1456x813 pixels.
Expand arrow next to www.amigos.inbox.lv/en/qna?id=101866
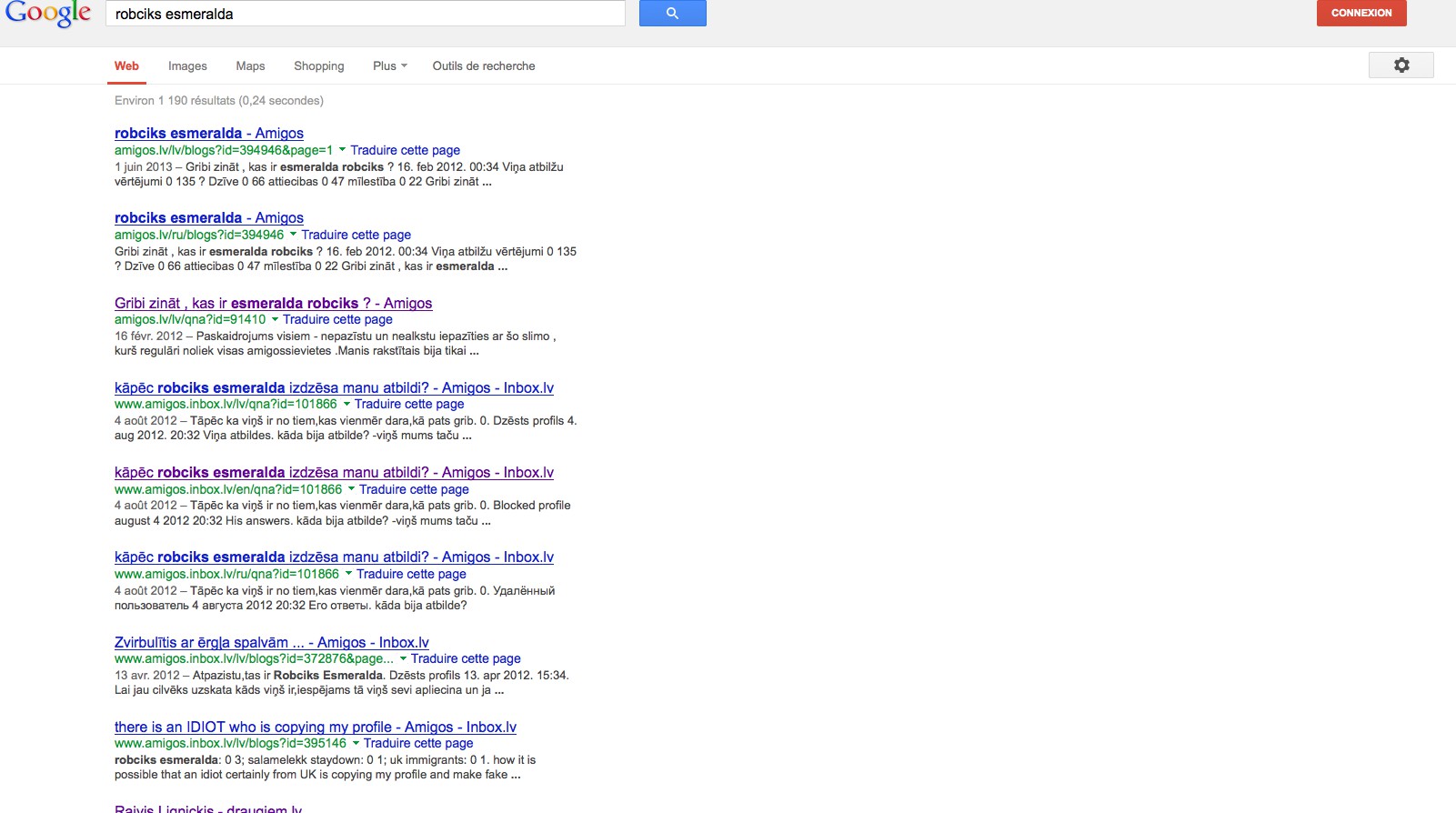(x=351, y=489)
